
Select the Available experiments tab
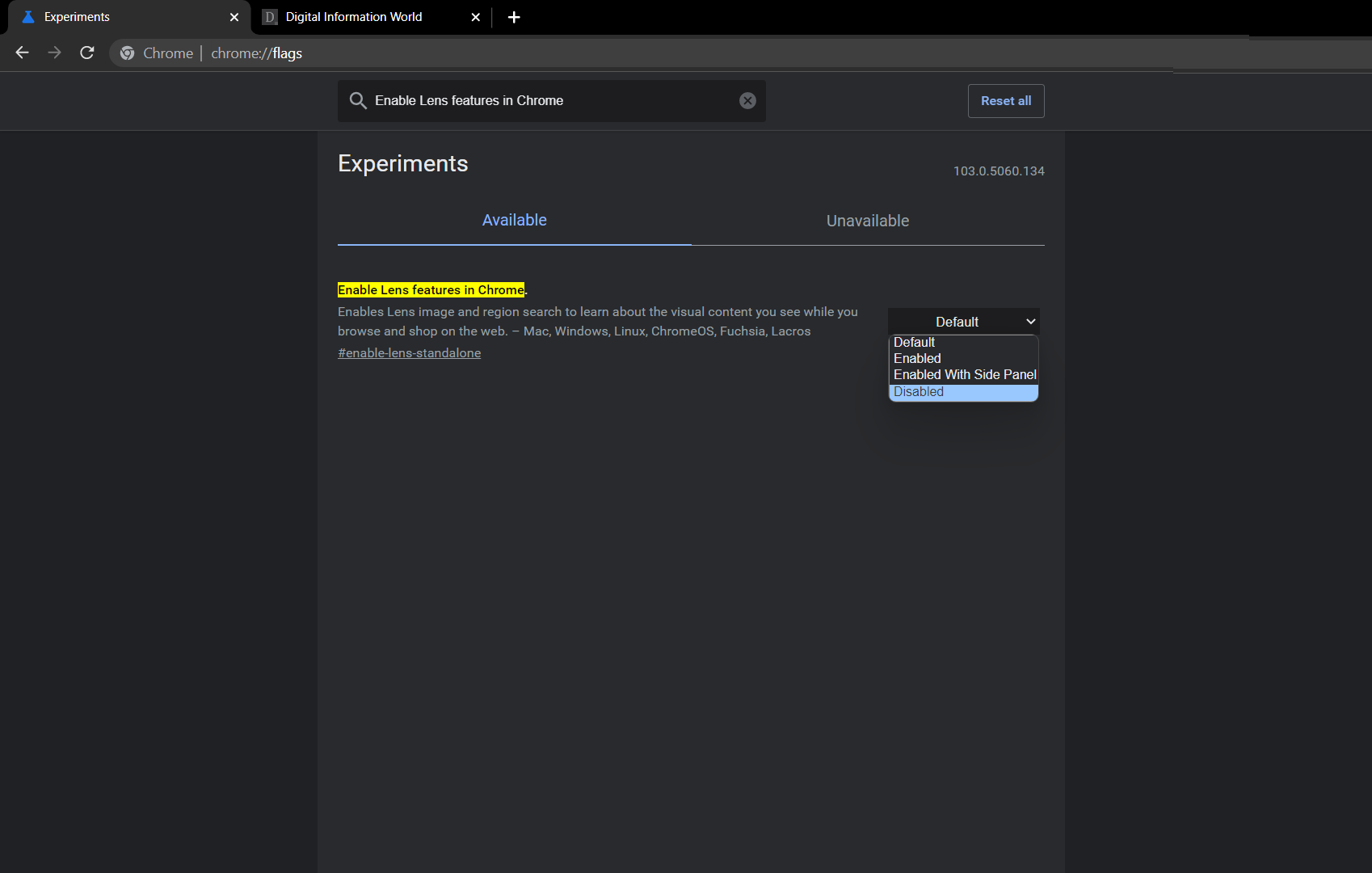[515, 221]
